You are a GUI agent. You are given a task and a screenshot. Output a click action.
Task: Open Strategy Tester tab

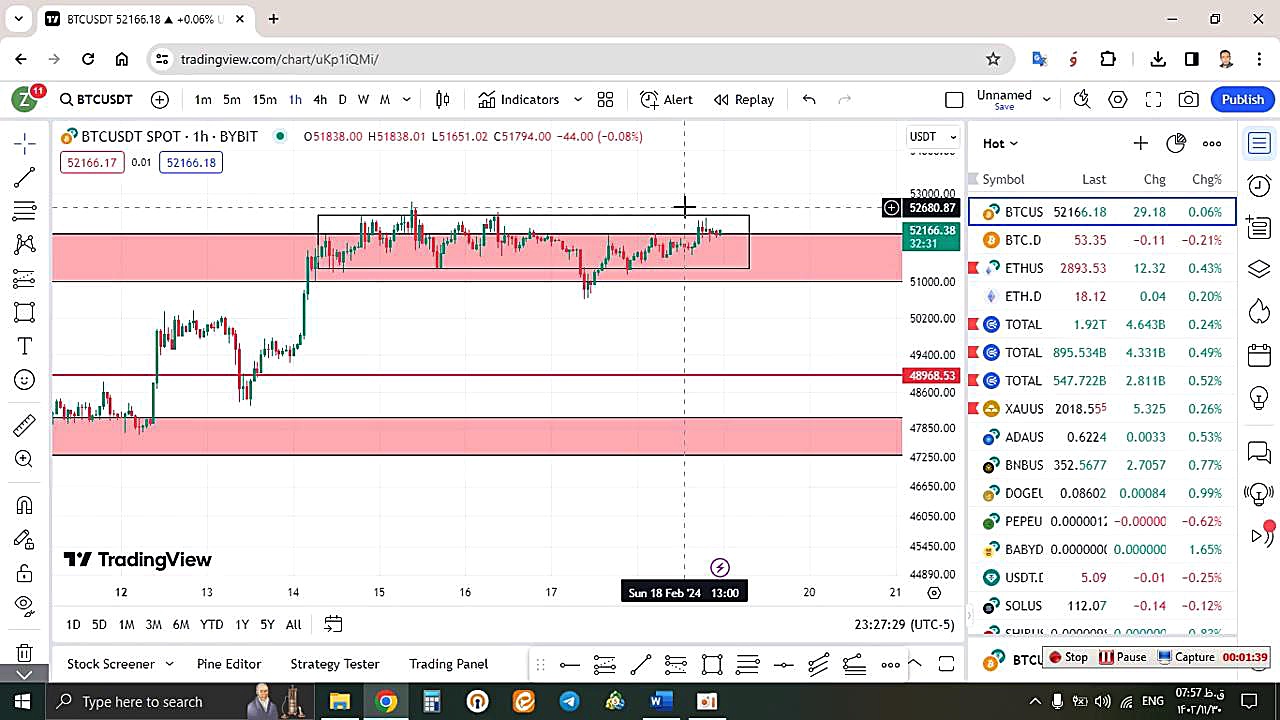coord(335,664)
